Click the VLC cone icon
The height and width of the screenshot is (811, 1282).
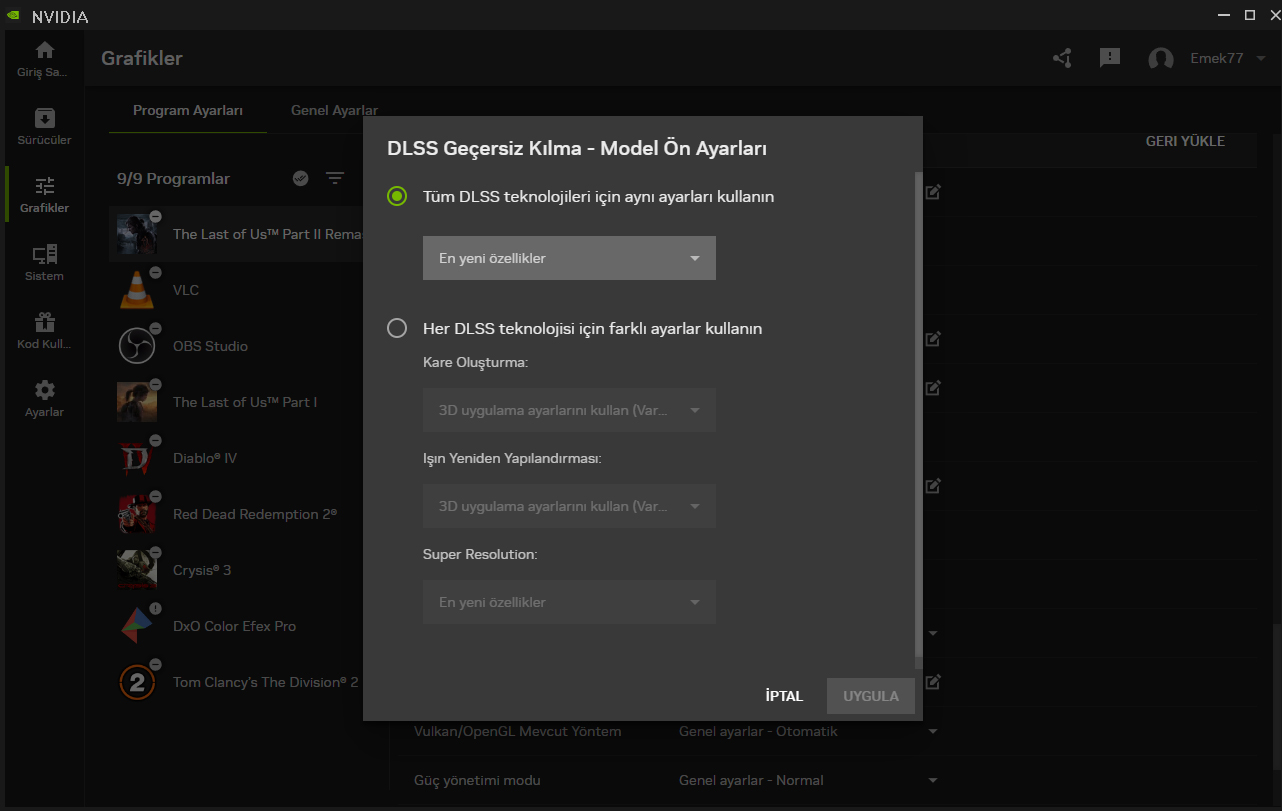point(136,290)
